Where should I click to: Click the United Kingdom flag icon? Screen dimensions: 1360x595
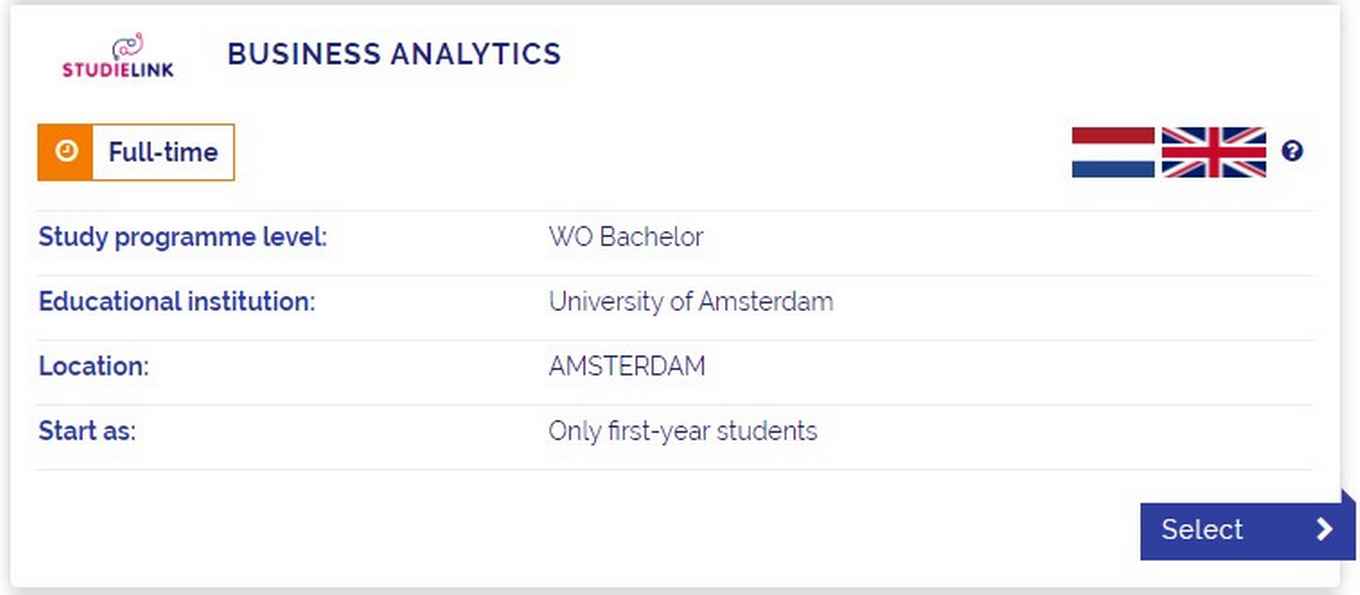pyautogui.click(x=1214, y=152)
